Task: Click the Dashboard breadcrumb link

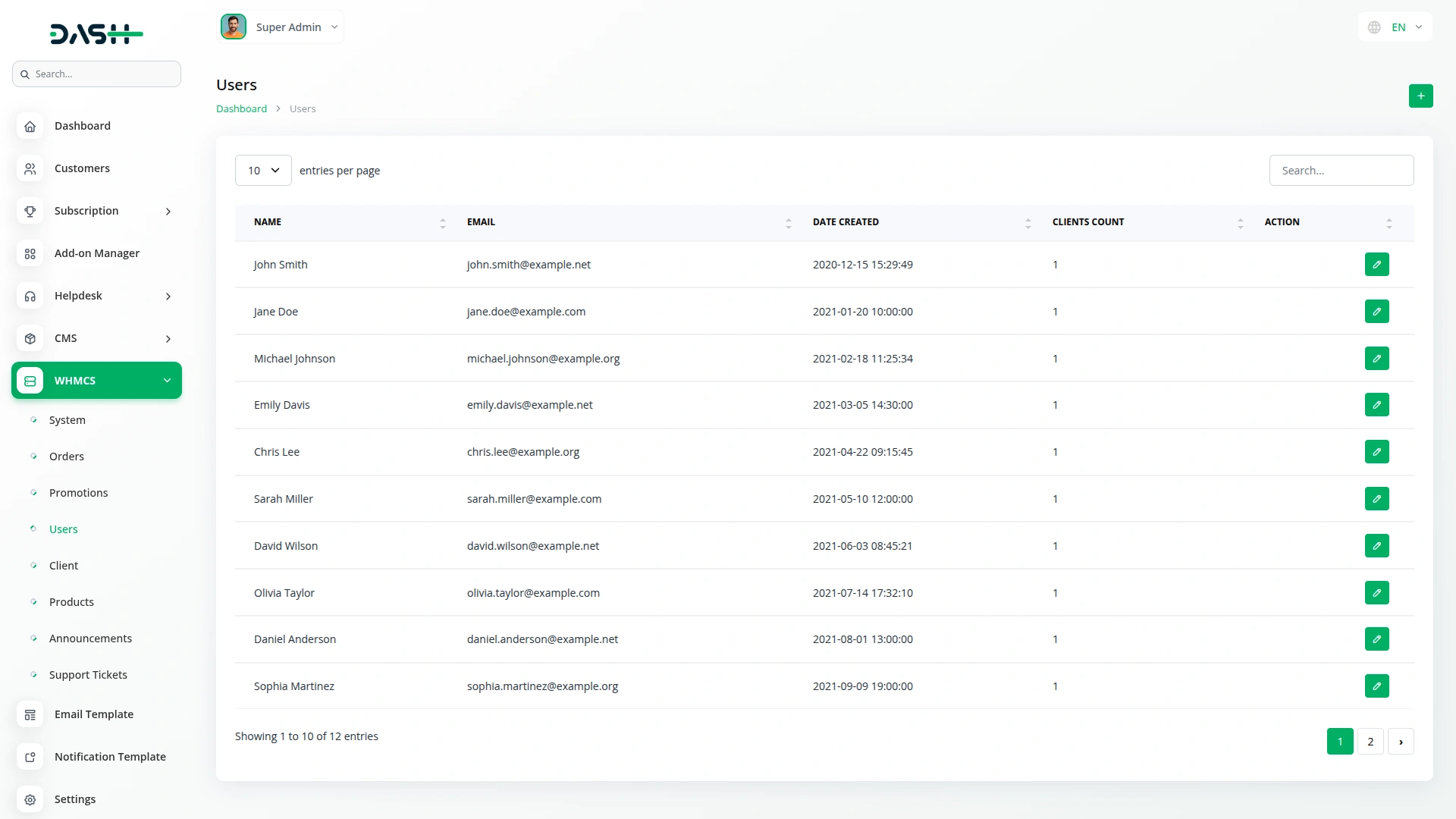Action: point(241,109)
